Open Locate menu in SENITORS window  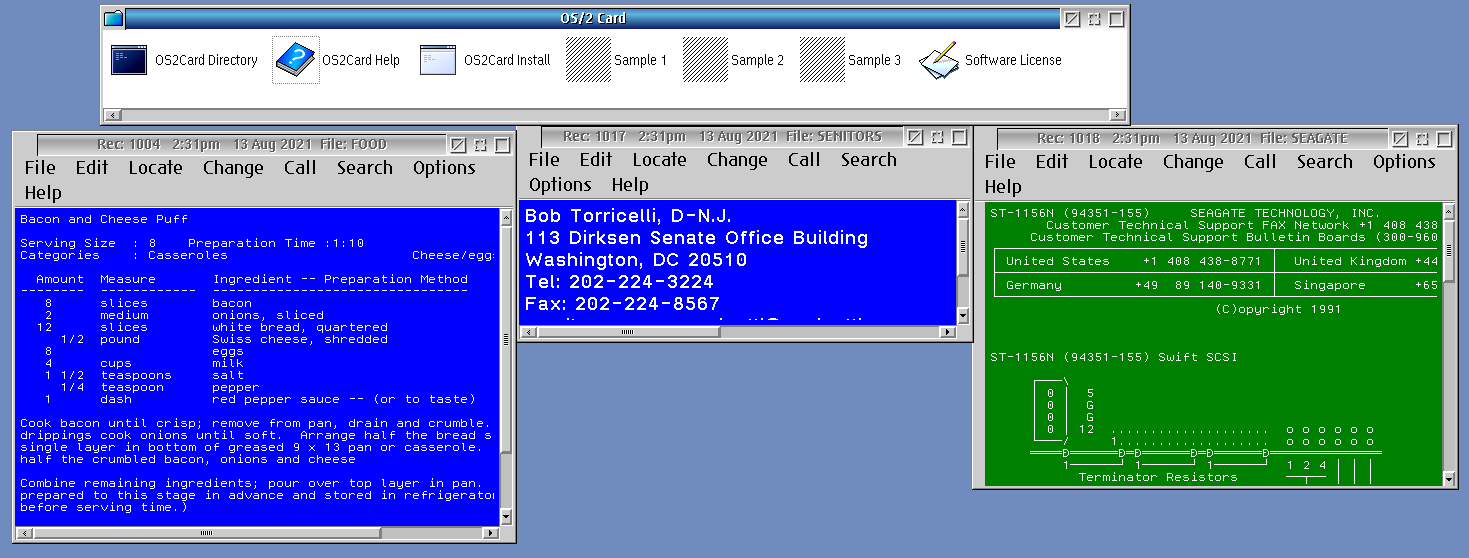659,160
